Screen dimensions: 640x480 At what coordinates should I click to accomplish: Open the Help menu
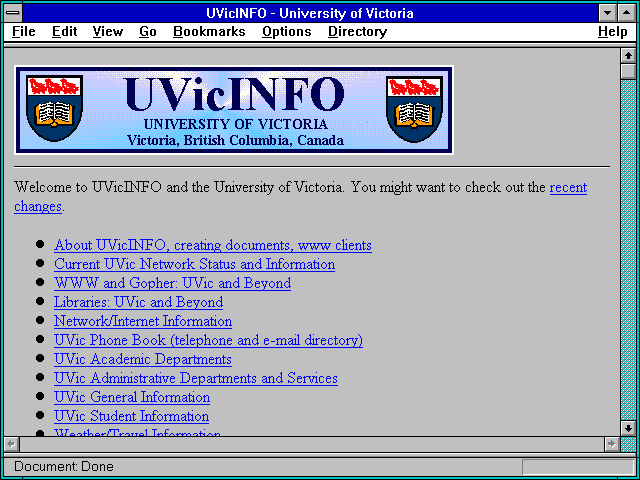pyautogui.click(x=613, y=32)
